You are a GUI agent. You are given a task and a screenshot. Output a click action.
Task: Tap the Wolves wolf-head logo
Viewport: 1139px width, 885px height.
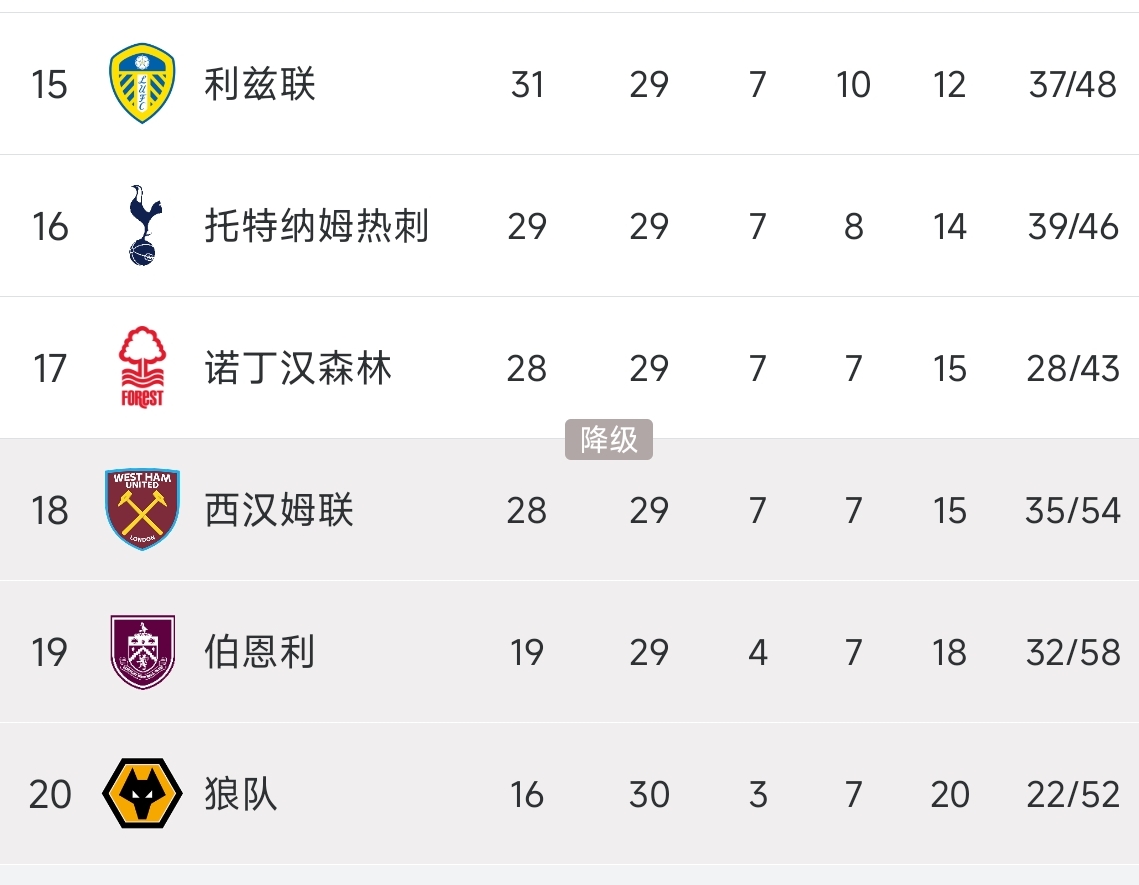coord(142,794)
